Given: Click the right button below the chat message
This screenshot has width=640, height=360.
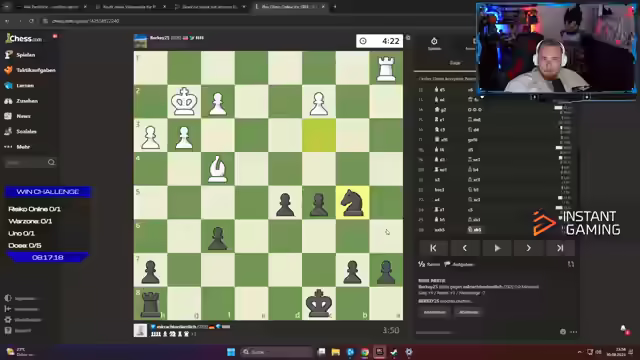Looking at the screenshot, I should point(469,312).
